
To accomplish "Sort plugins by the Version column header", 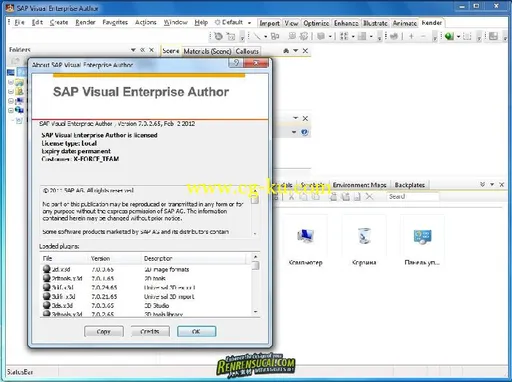I will tap(115, 258).
